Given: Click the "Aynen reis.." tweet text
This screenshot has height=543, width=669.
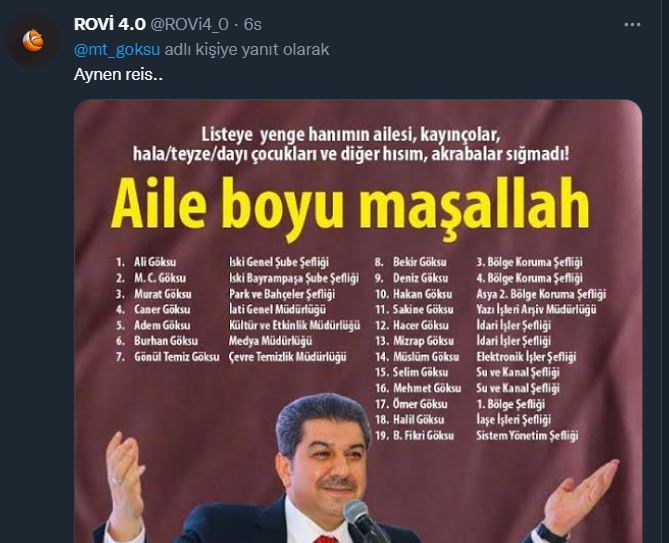Looking at the screenshot, I should pyautogui.click(x=113, y=73).
